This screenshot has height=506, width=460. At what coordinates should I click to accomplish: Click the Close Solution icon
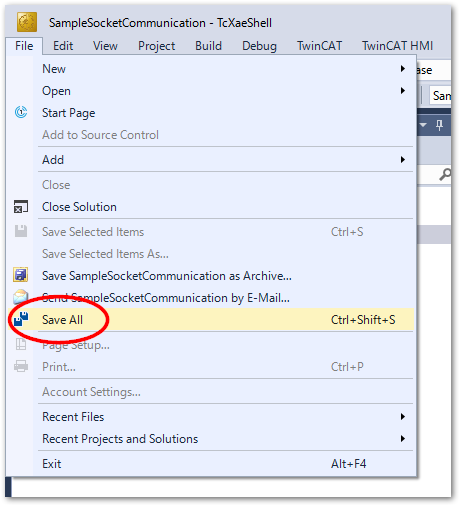21,207
